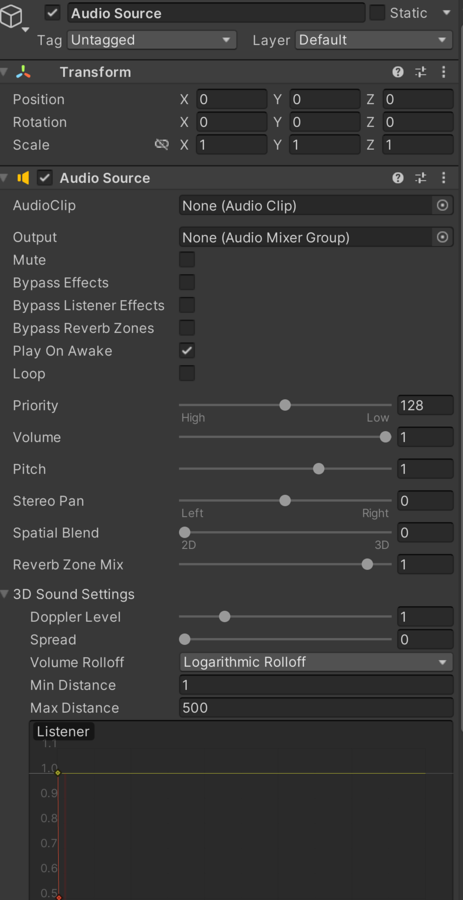Disable the Play On Awake checkbox
Viewport: 463px width, 900px height.
pos(187,351)
